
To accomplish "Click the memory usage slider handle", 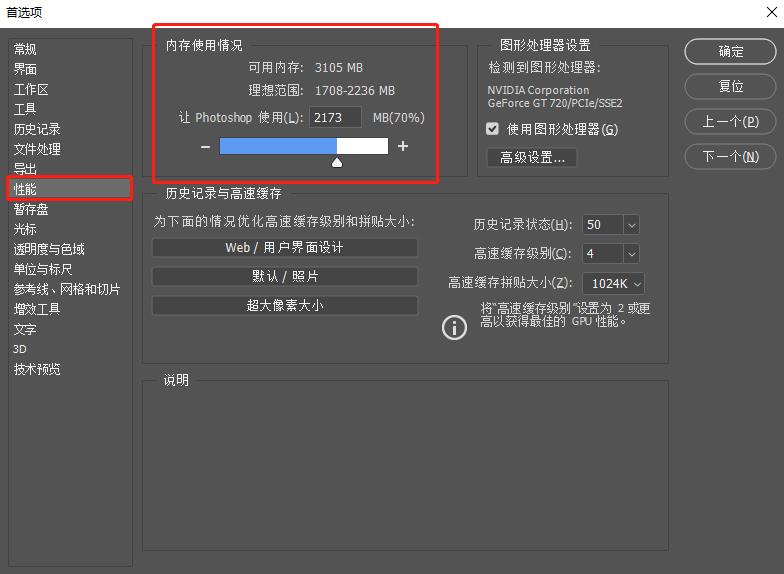I will pos(337,161).
